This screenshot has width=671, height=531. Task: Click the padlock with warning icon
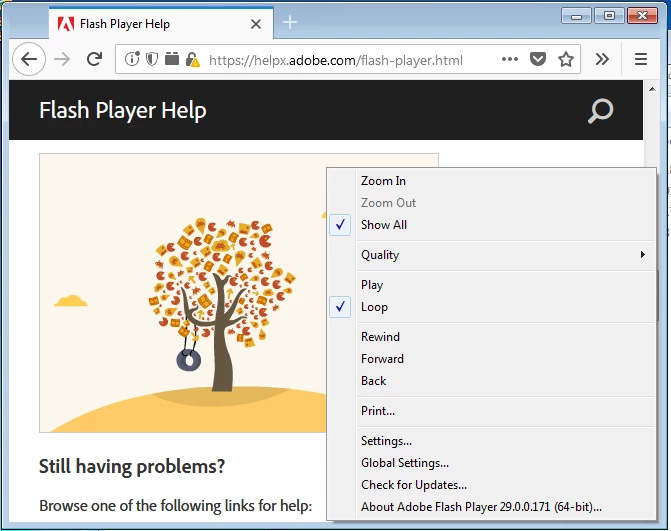pyautogui.click(x=192, y=59)
